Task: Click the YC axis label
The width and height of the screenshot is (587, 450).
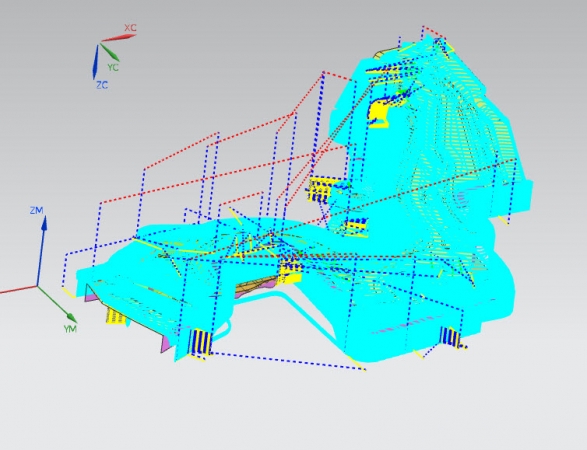Action: tap(113, 67)
